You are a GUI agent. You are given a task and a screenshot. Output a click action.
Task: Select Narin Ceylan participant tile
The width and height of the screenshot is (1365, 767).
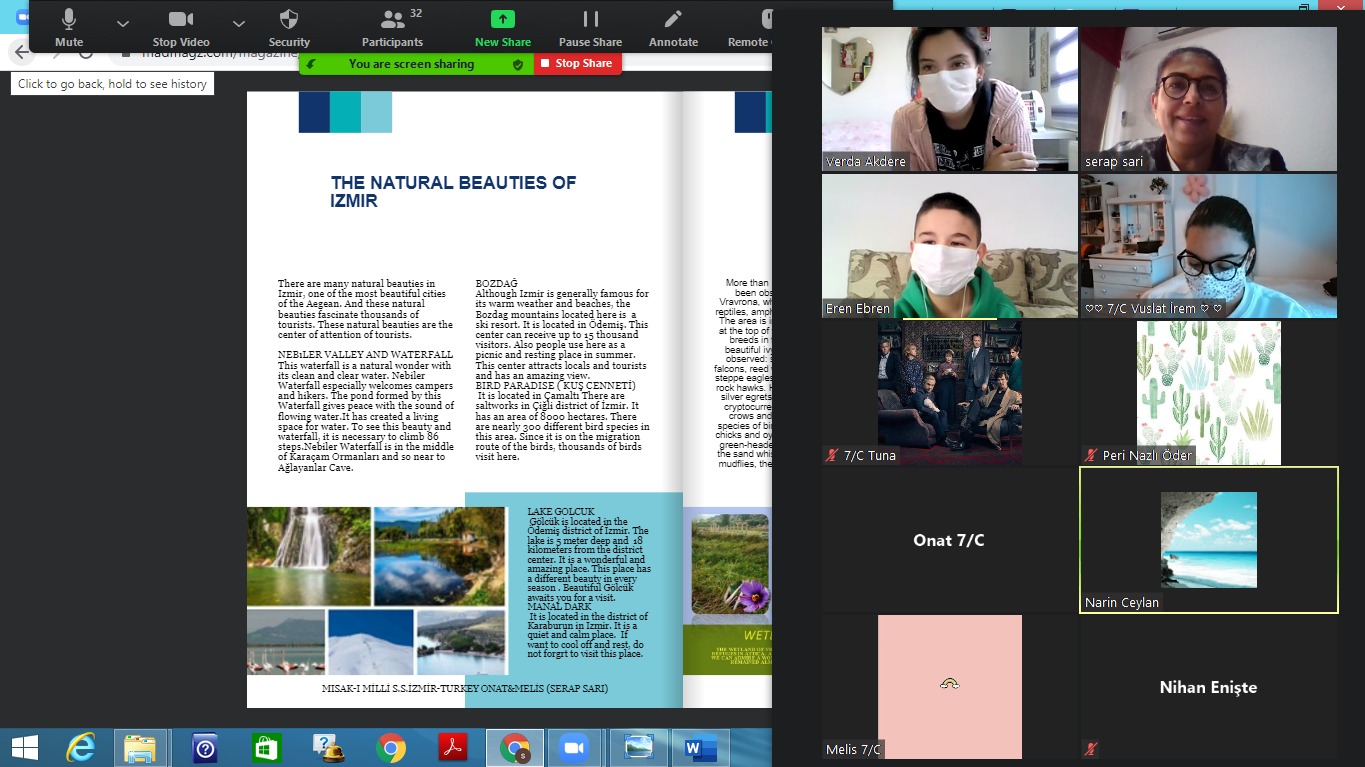(1208, 540)
